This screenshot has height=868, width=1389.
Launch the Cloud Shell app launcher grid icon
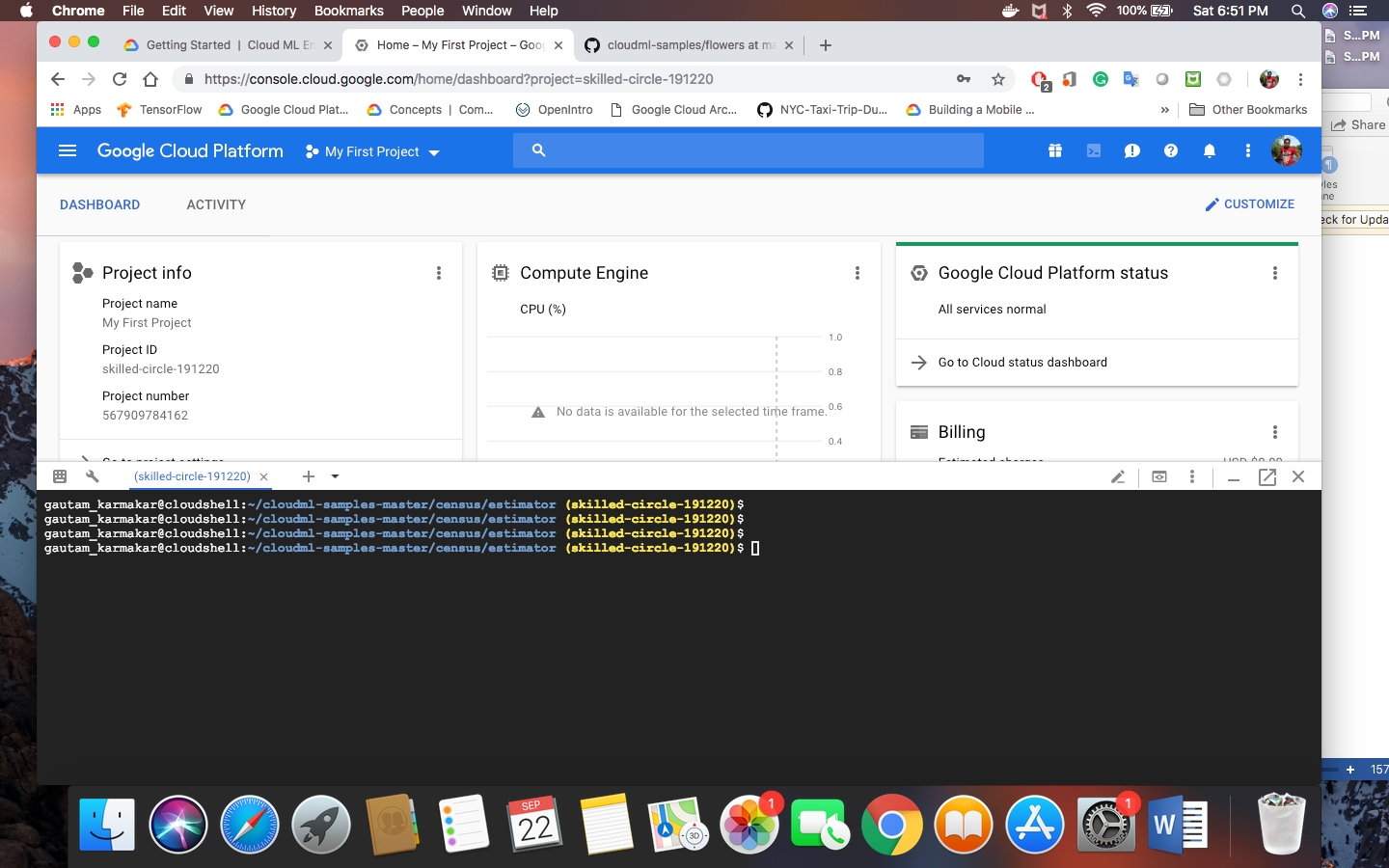coord(59,476)
